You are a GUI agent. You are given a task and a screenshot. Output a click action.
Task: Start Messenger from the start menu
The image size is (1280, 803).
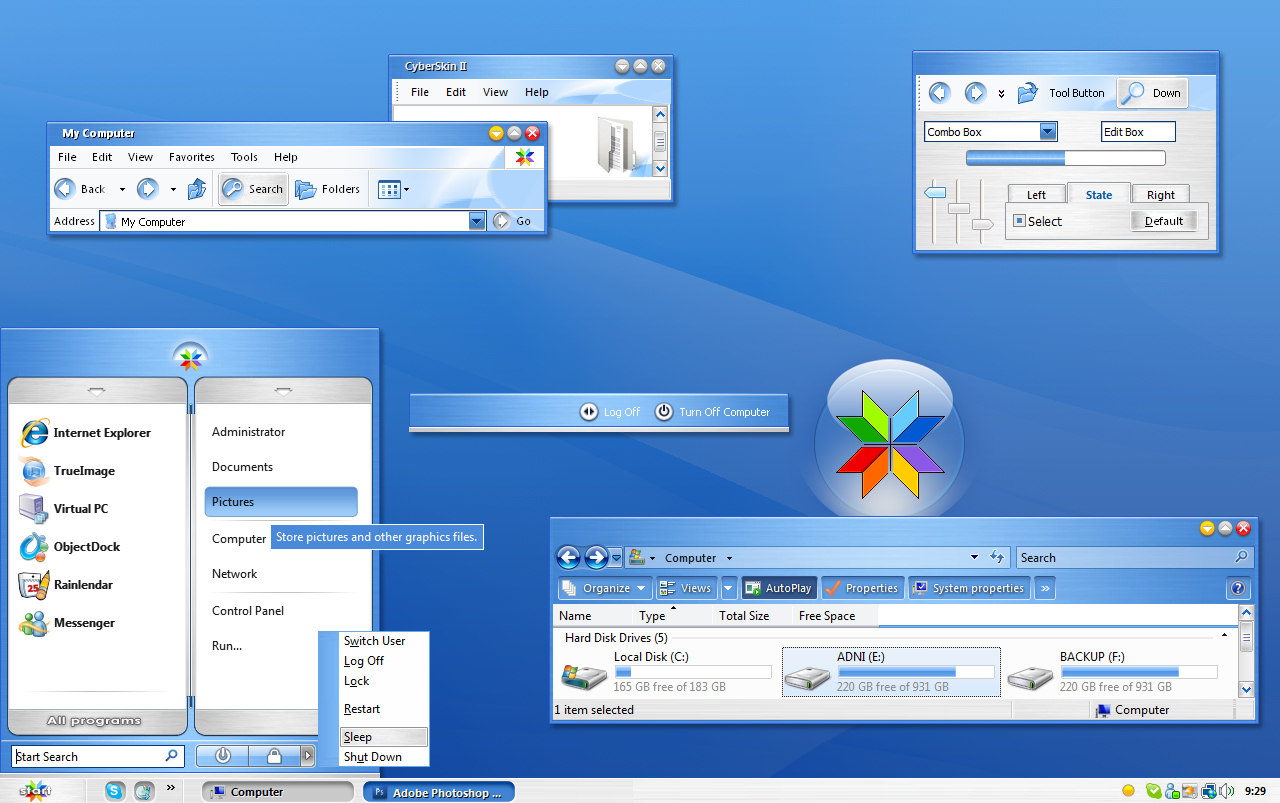point(67,623)
